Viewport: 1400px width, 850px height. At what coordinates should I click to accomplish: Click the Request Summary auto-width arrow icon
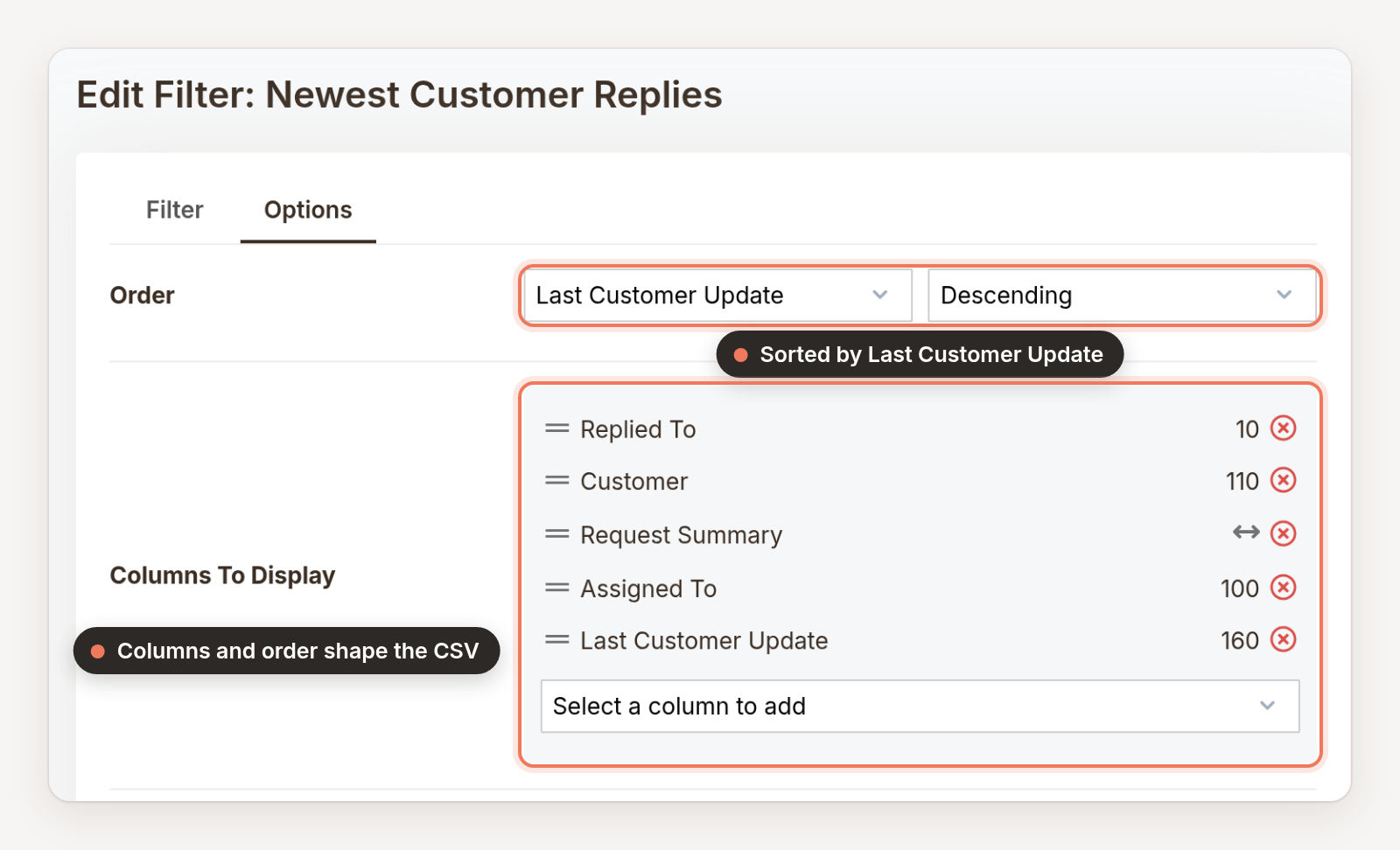pos(1246,532)
